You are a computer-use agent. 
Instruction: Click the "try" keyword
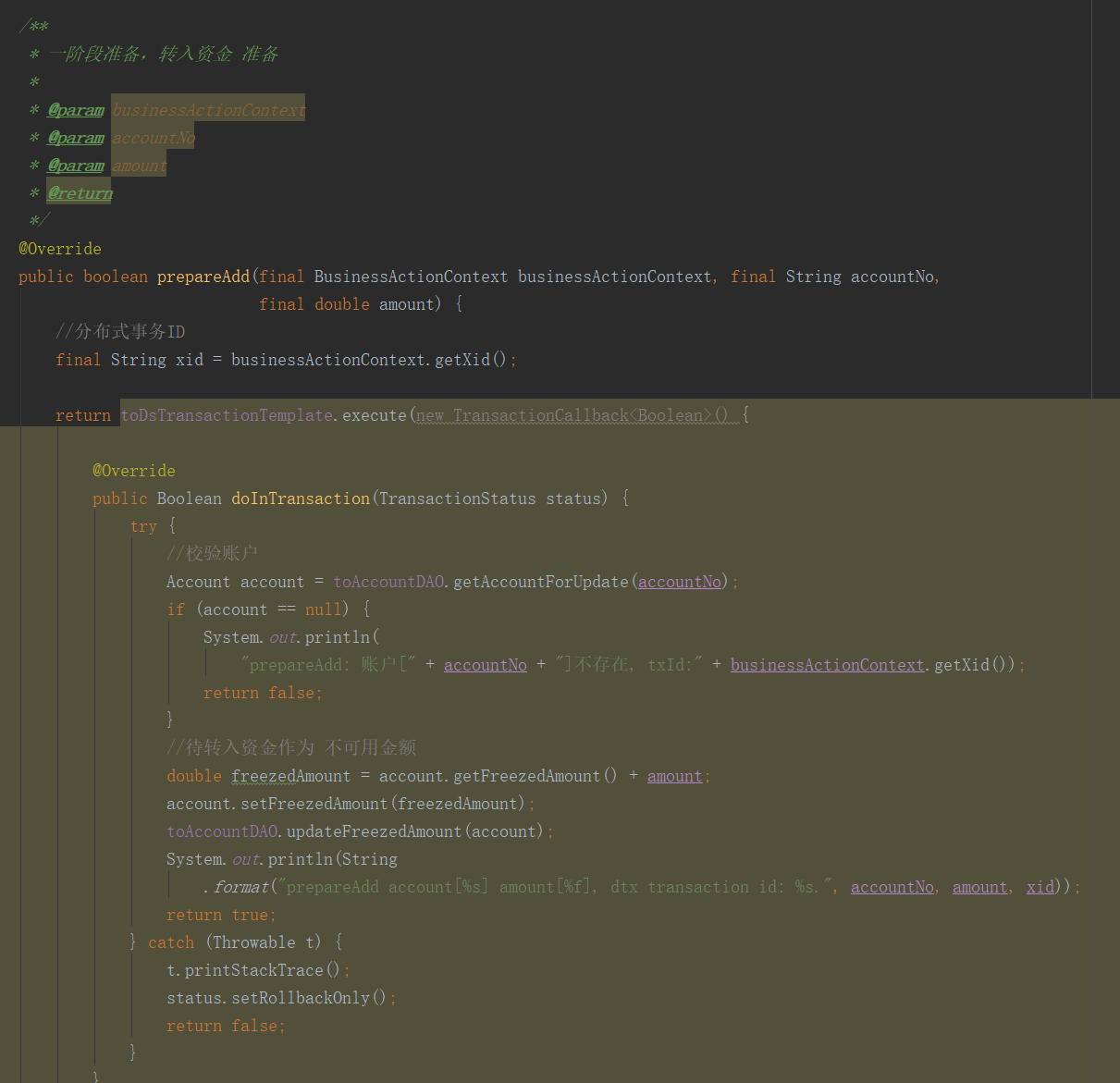(143, 526)
